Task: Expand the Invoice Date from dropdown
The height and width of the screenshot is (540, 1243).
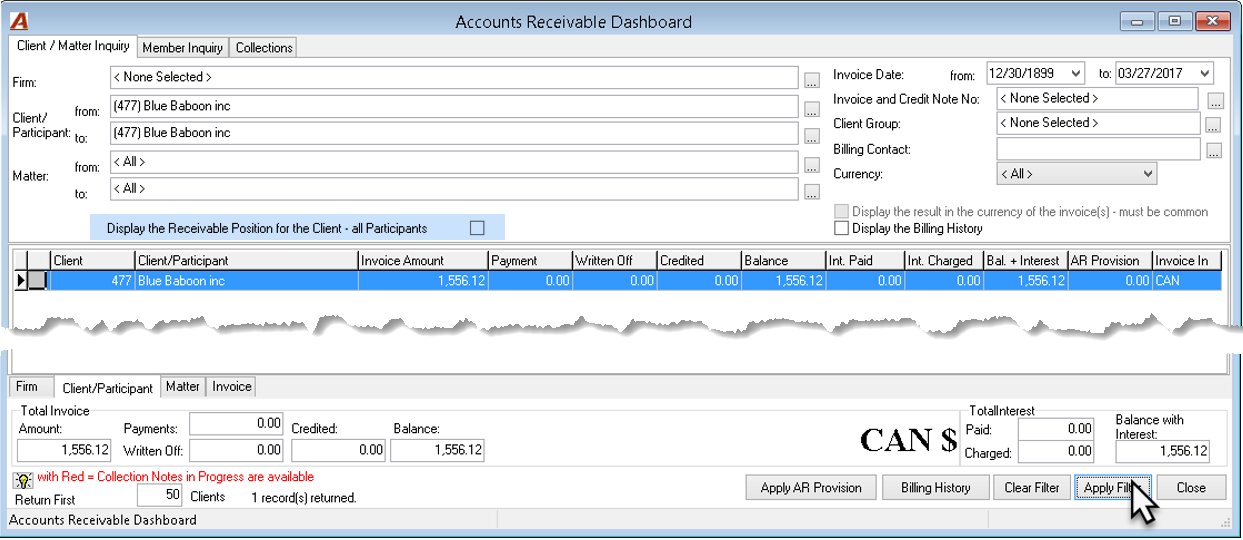Action: (1075, 73)
